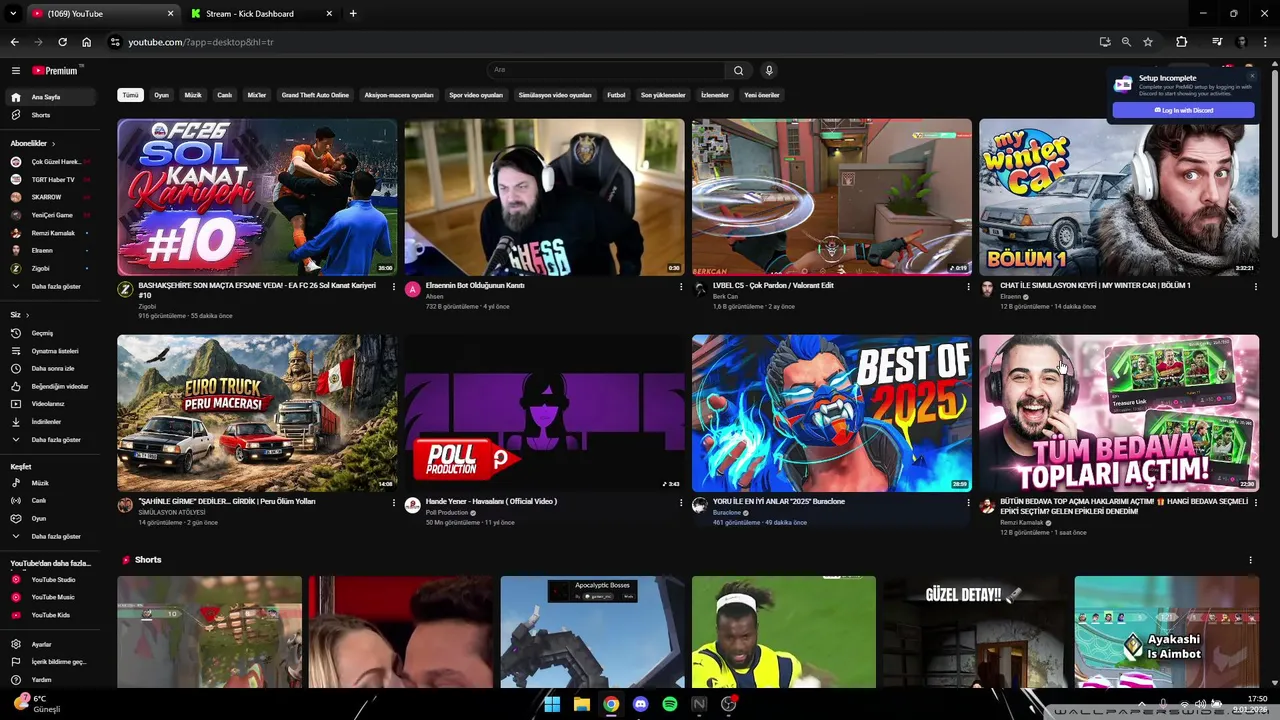Expand Daha fazla göster under Abonelikler

pos(53,286)
